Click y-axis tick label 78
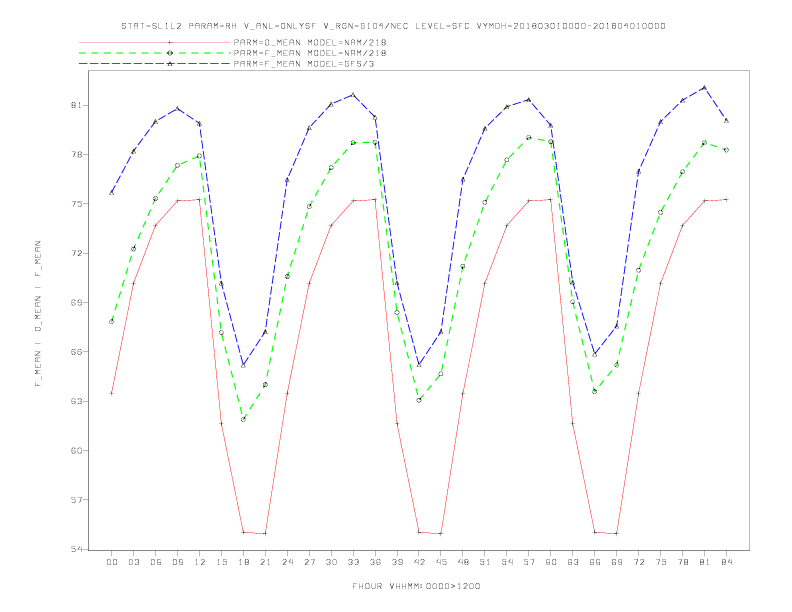 pyautogui.click(x=76, y=155)
